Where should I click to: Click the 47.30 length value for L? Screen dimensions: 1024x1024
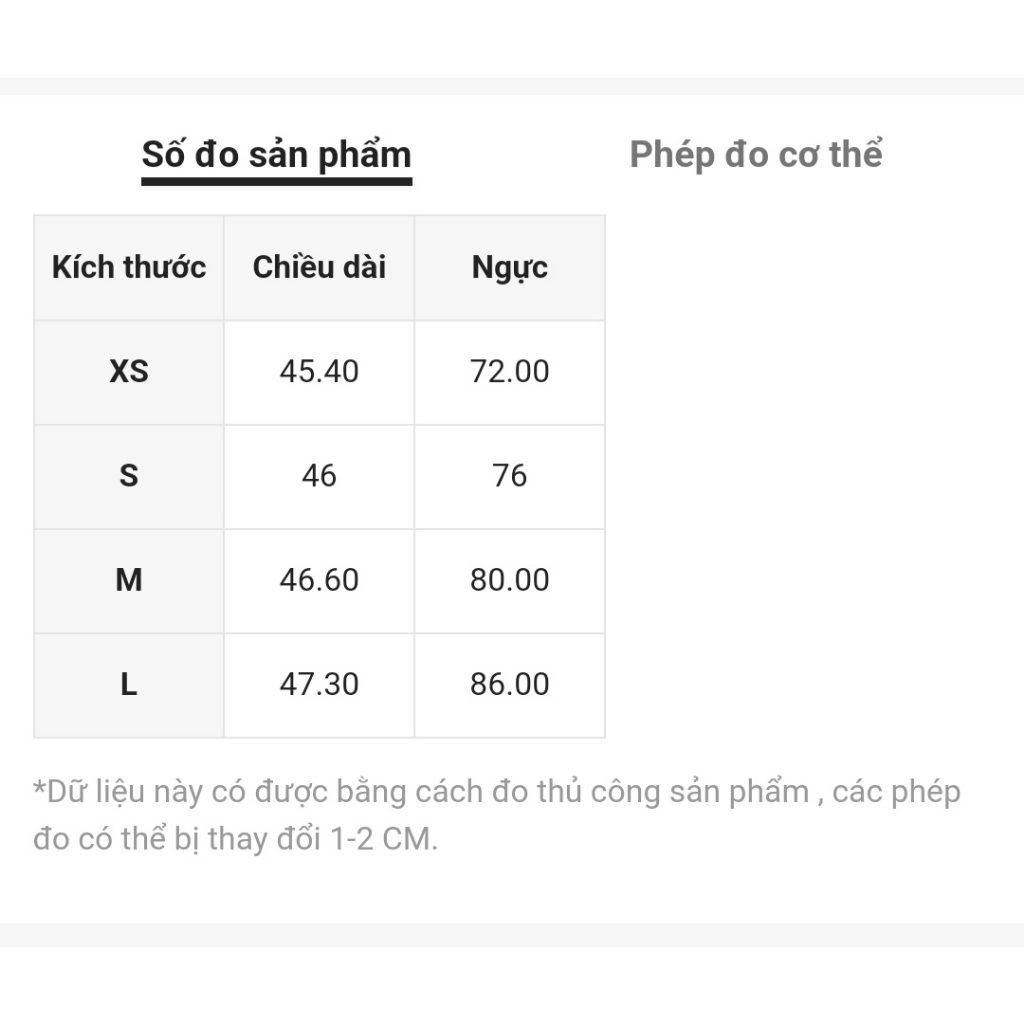[319, 684]
